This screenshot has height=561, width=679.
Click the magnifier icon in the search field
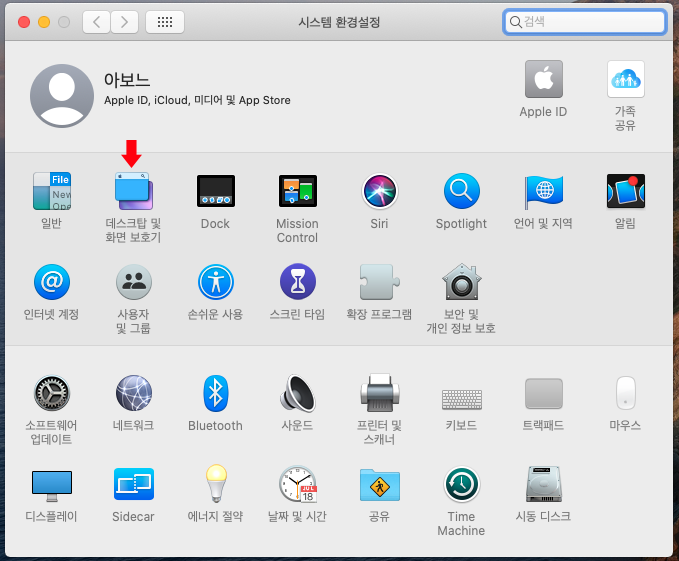pyautogui.click(x=515, y=22)
